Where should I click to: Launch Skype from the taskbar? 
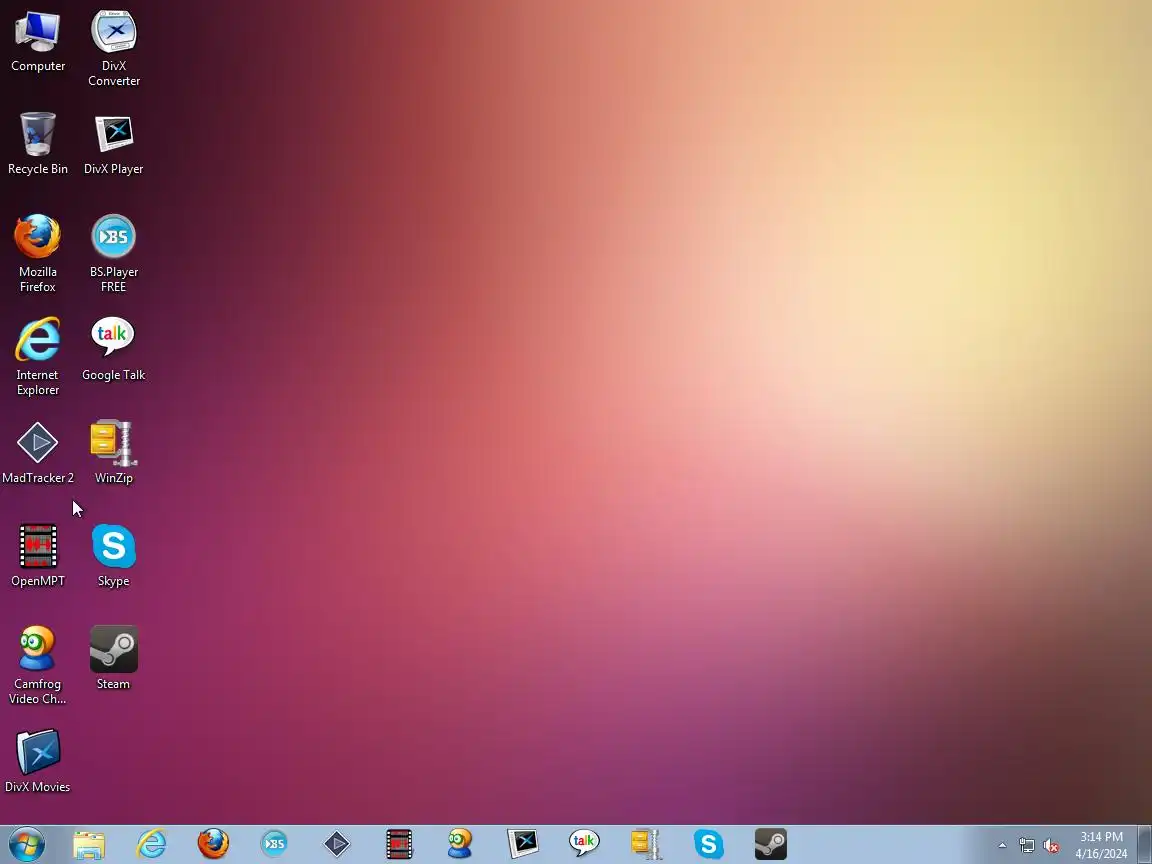[x=709, y=844]
